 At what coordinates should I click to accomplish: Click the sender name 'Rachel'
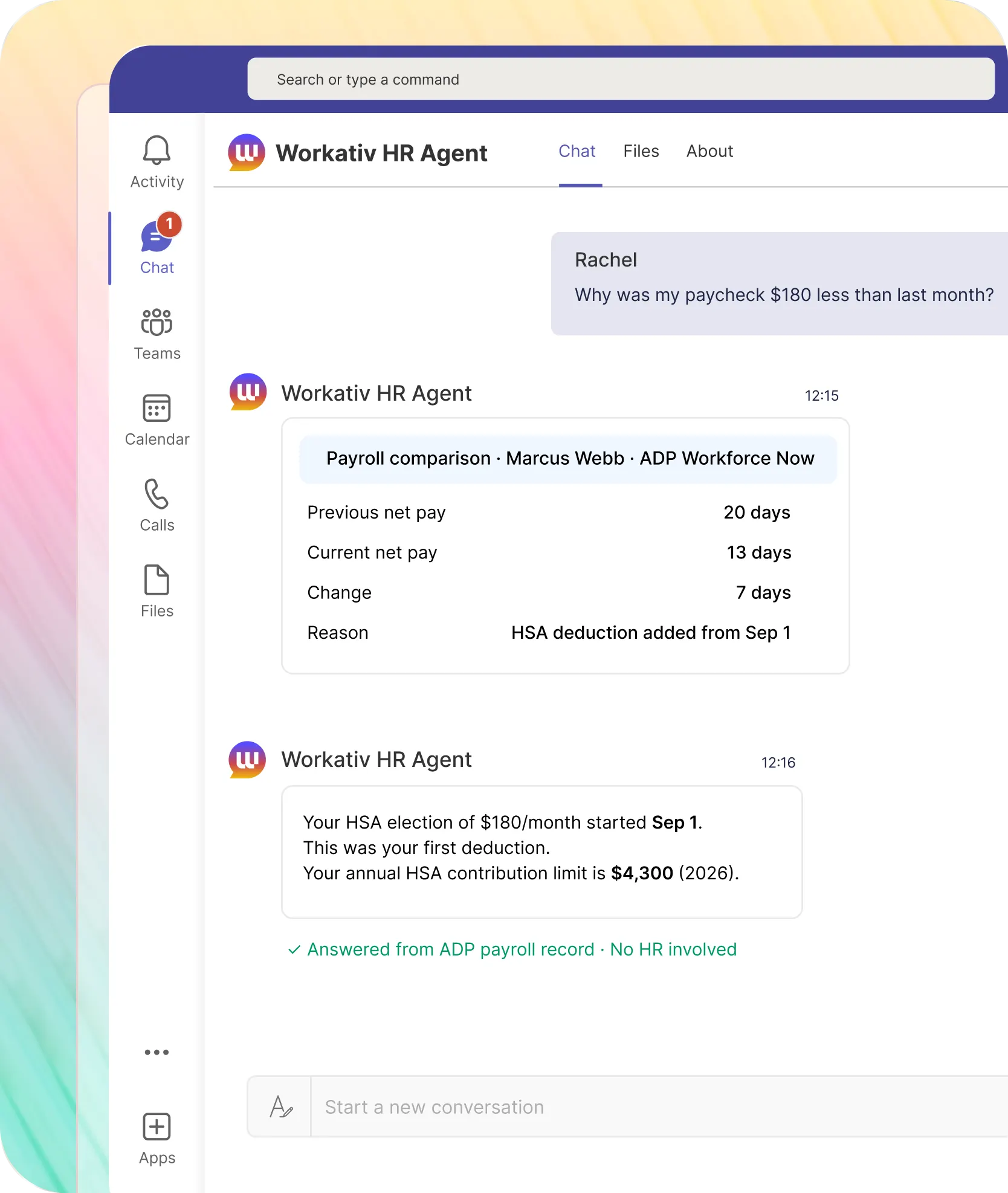click(x=606, y=260)
